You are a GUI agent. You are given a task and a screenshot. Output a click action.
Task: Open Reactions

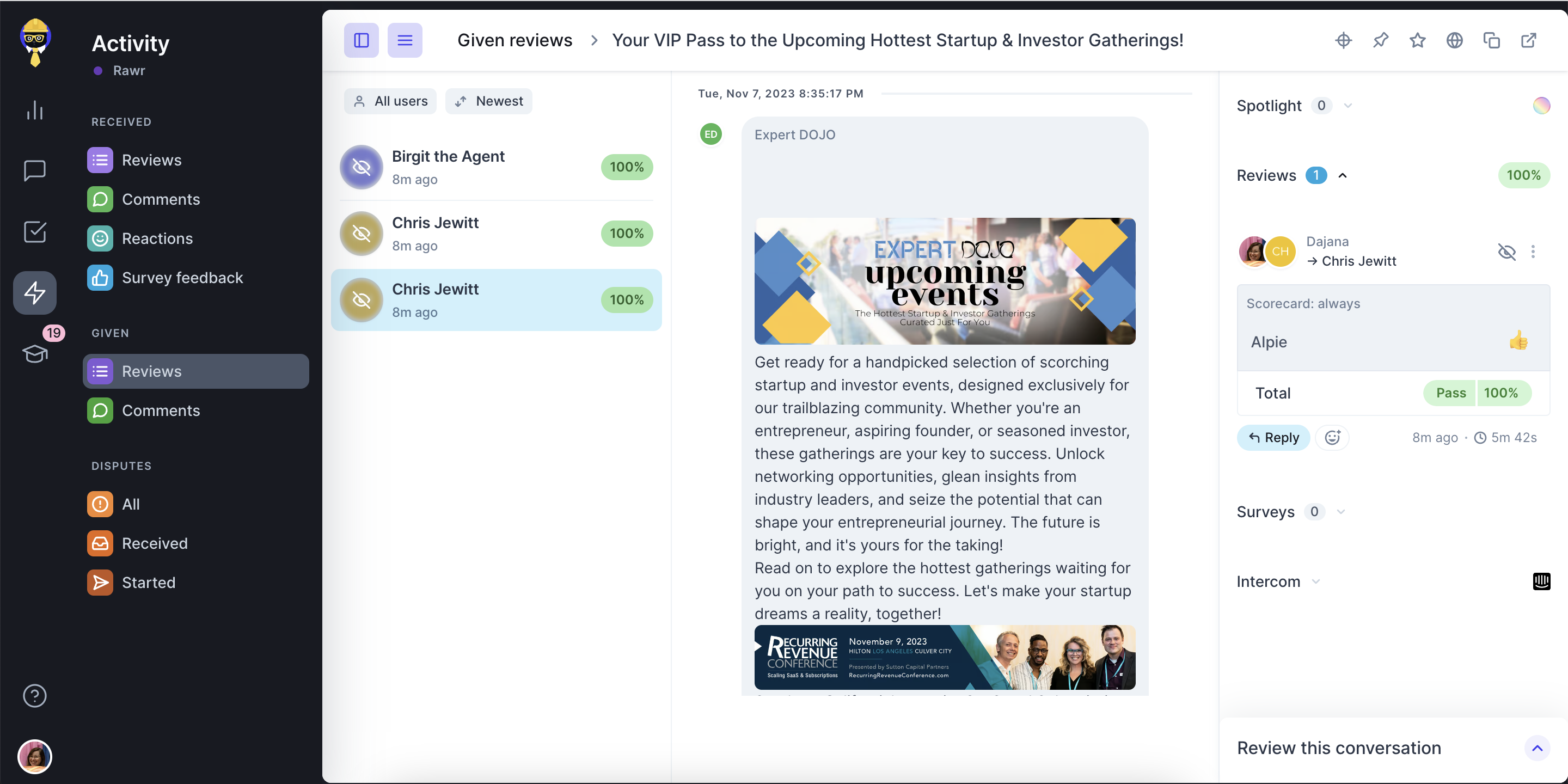(195, 238)
